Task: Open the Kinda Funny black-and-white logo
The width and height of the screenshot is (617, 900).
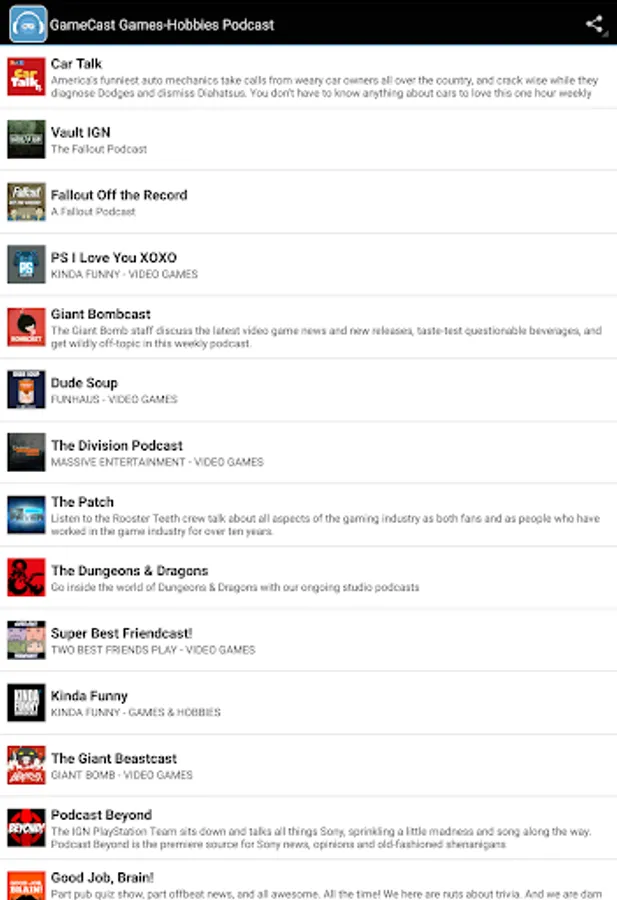Action: [26, 703]
